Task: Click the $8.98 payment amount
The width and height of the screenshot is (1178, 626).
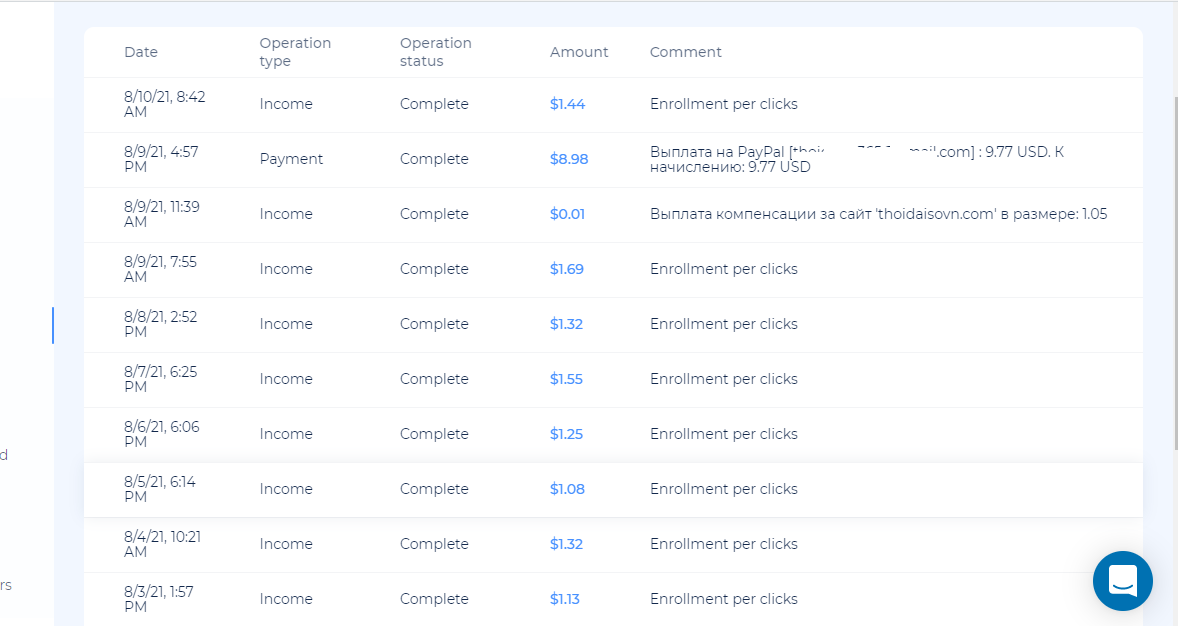Action: [x=569, y=159]
